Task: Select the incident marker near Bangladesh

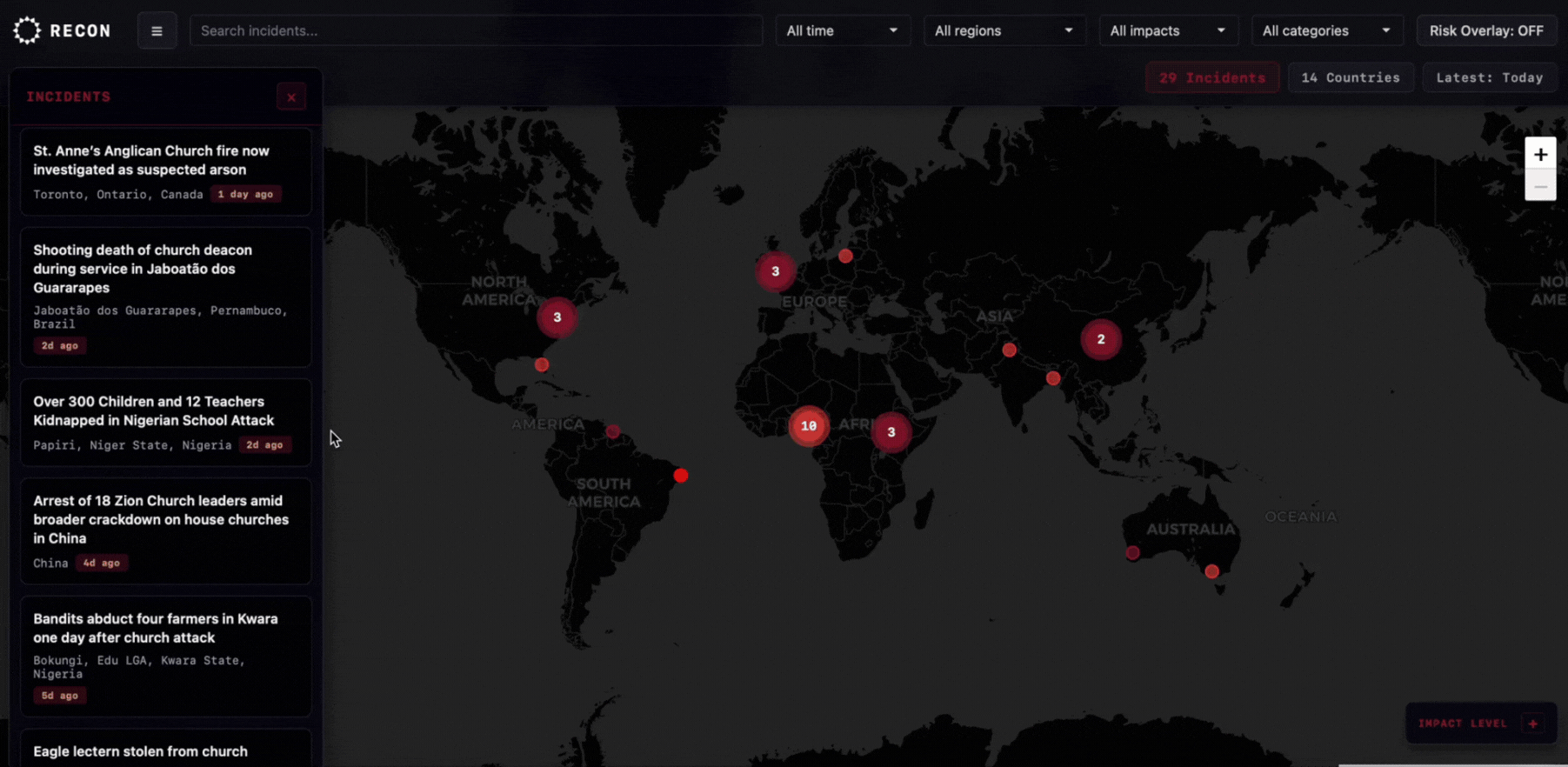Action: pos(1053,378)
